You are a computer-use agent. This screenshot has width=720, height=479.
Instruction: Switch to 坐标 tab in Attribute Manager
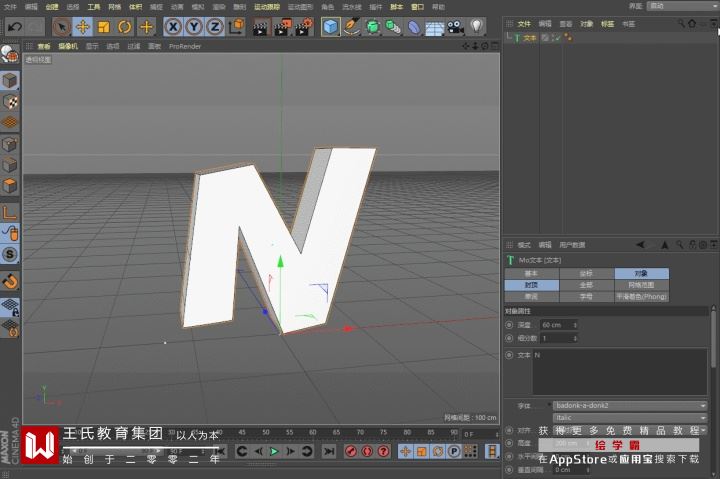pyautogui.click(x=586, y=274)
